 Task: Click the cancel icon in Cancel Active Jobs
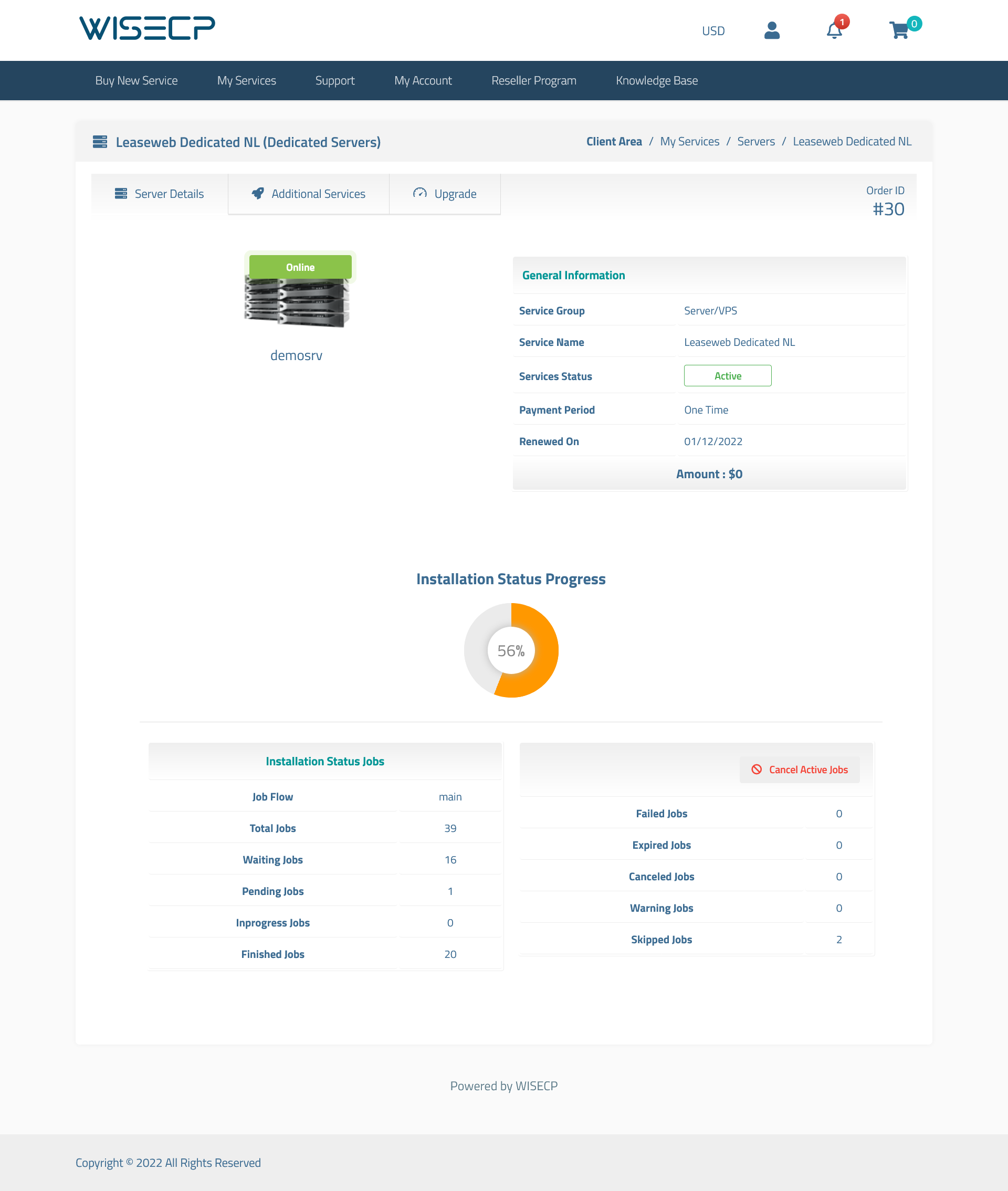click(757, 770)
